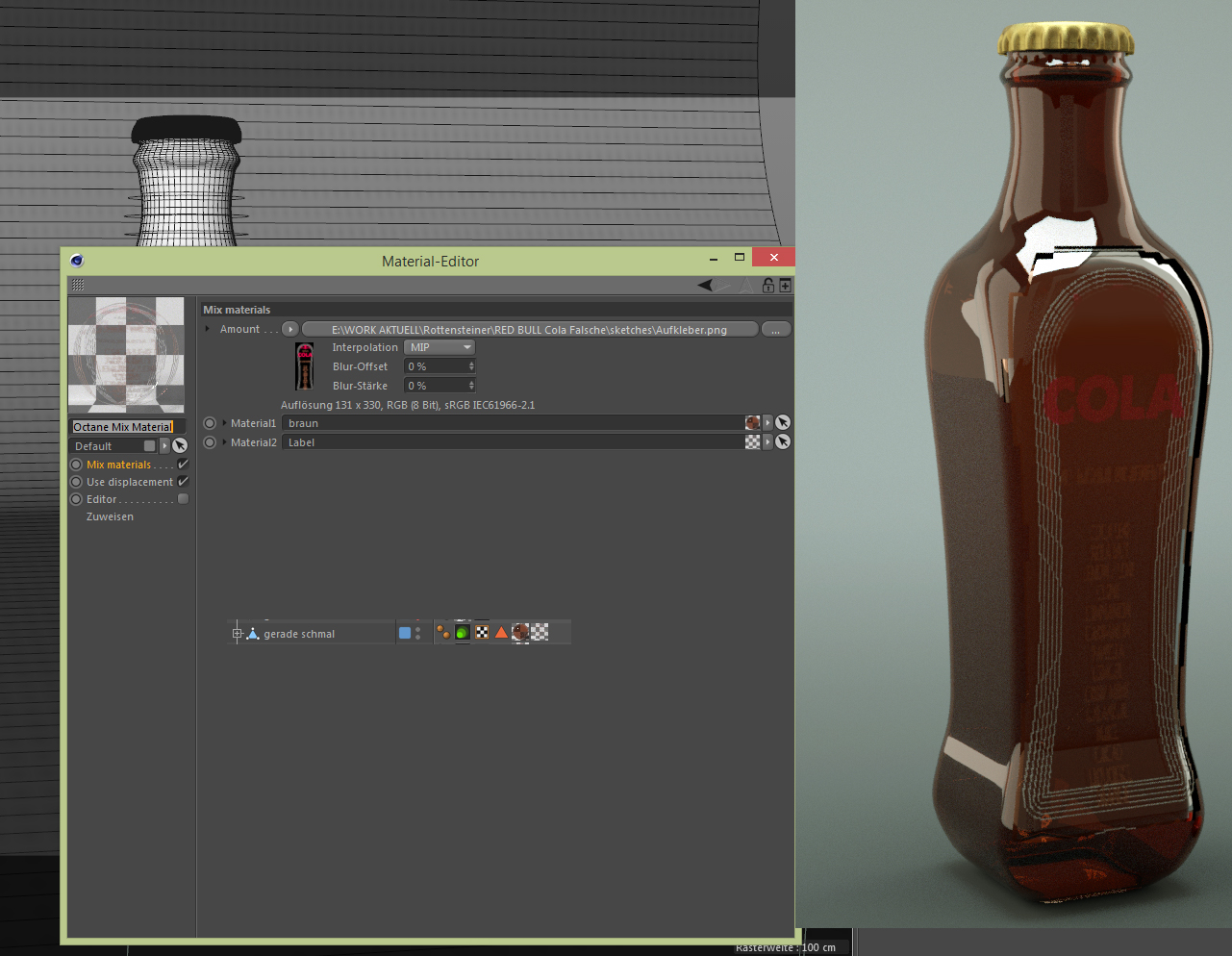
Task: Expand the Material1 triangle
Action: pyautogui.click(x=224, y=423)
